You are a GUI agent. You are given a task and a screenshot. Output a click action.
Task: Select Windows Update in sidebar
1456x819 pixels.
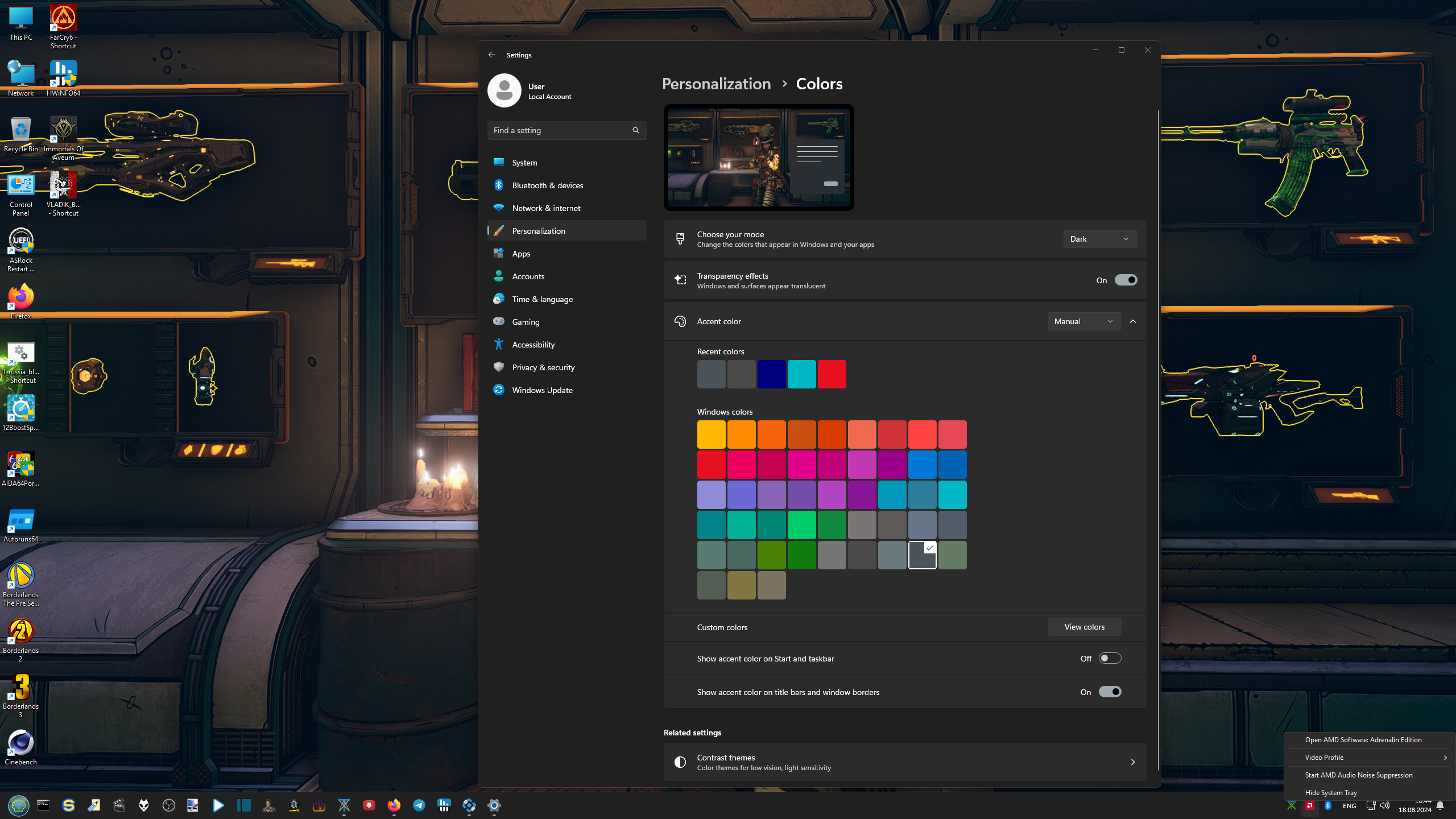tap(542, 390)
